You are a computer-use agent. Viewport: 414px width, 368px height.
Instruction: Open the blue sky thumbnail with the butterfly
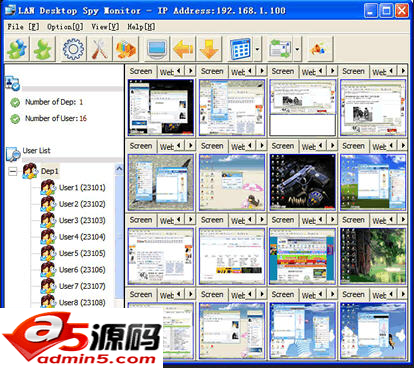point(373,331)
